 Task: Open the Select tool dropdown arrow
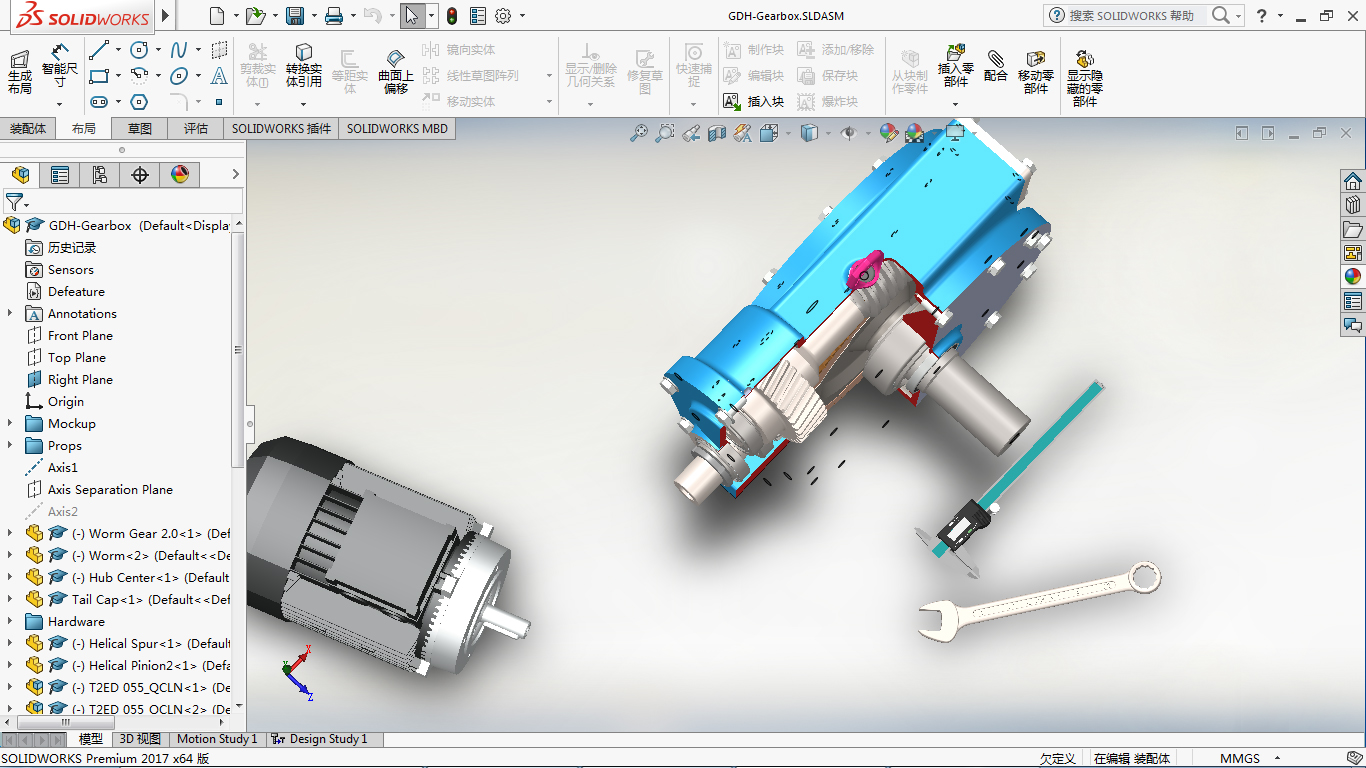click(432, 16)
